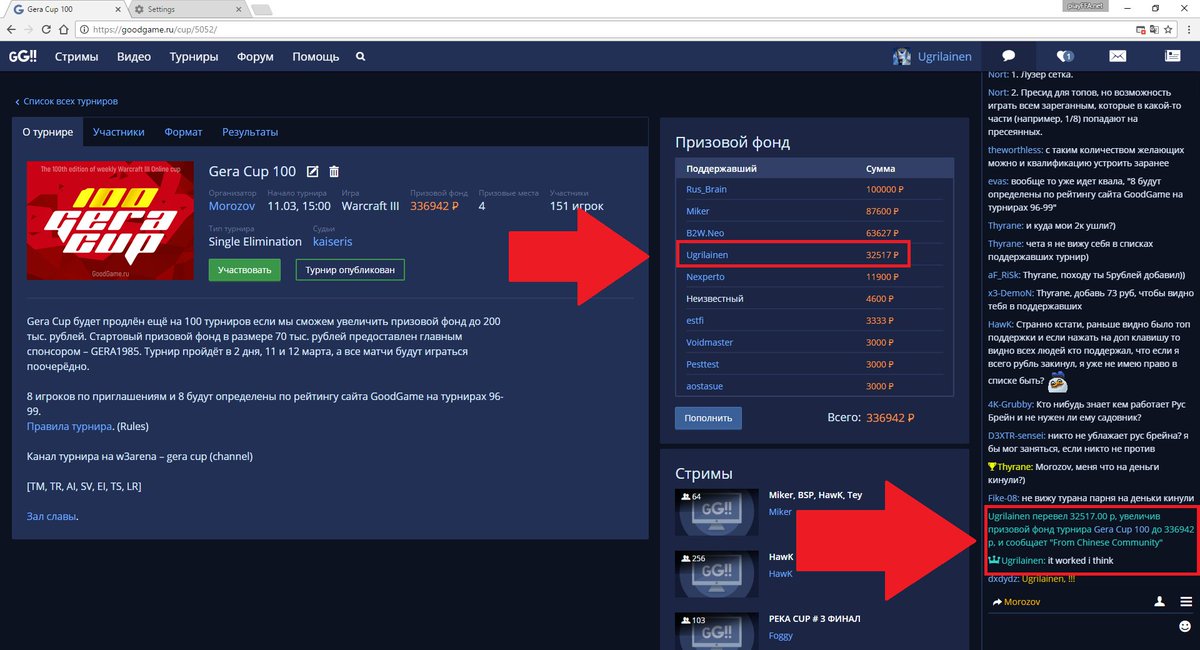Click the GG!! site logo
1200x650 pixels.
pos(24,57)
